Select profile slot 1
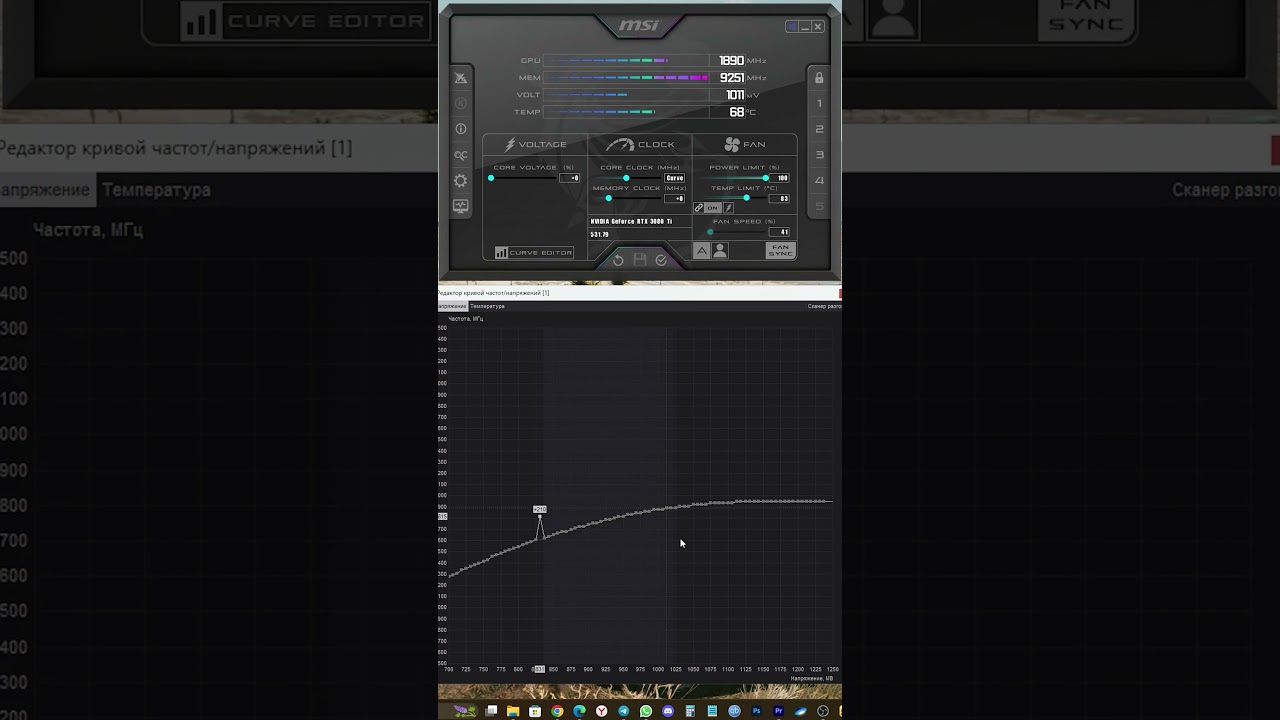The height and width of the screenshot is (720, 1280). 819,103
